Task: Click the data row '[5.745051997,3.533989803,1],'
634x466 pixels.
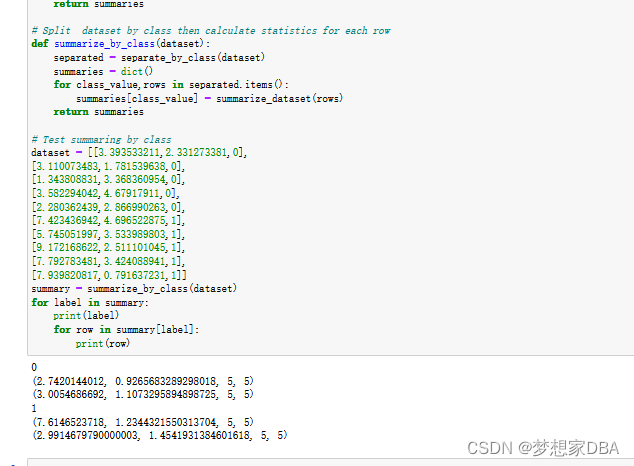Action: tap(108, 234)
